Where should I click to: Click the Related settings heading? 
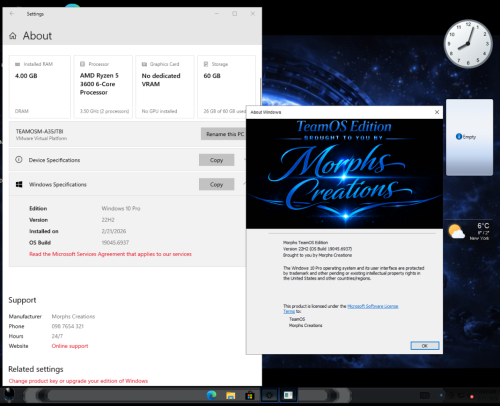tap(36, 369)
